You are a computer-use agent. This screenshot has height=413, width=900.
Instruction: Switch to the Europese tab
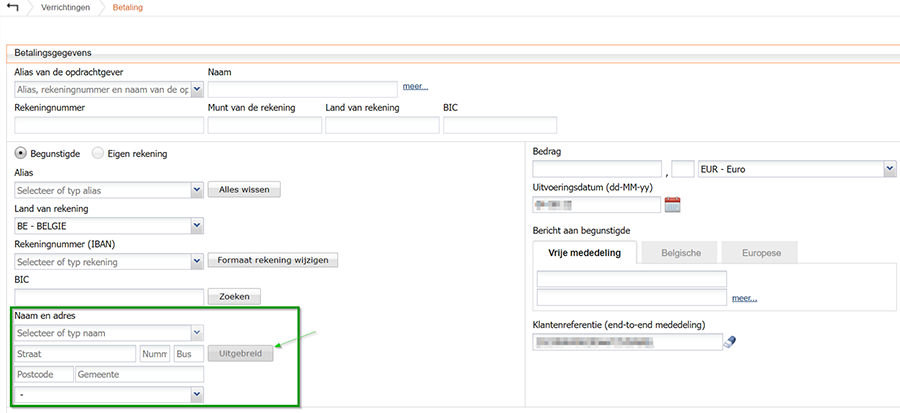758,253
